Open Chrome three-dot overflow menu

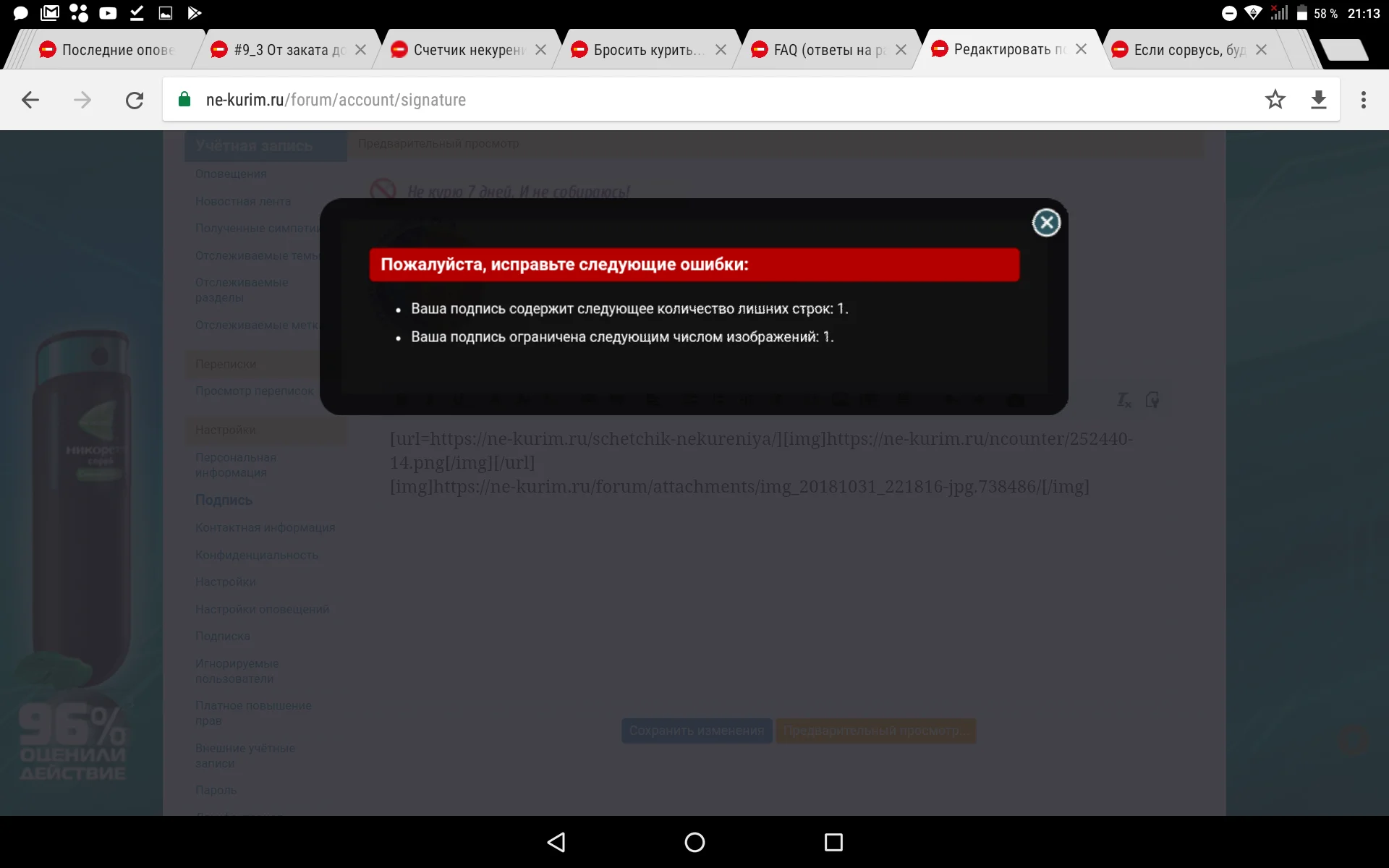1363,100
